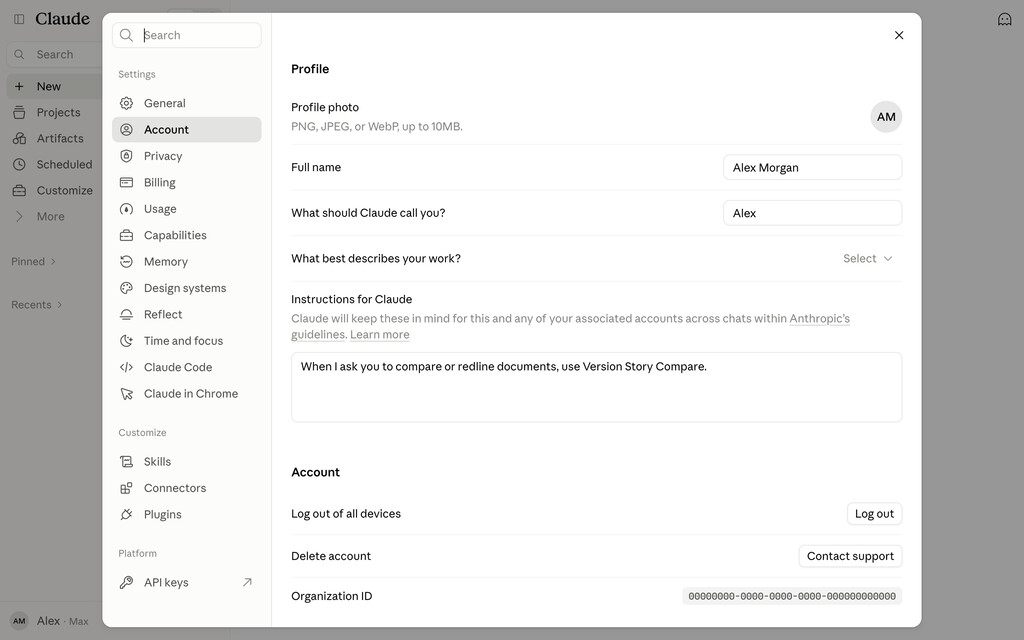
Task: Click the Design systems palette icon
Action: point(126,288)
